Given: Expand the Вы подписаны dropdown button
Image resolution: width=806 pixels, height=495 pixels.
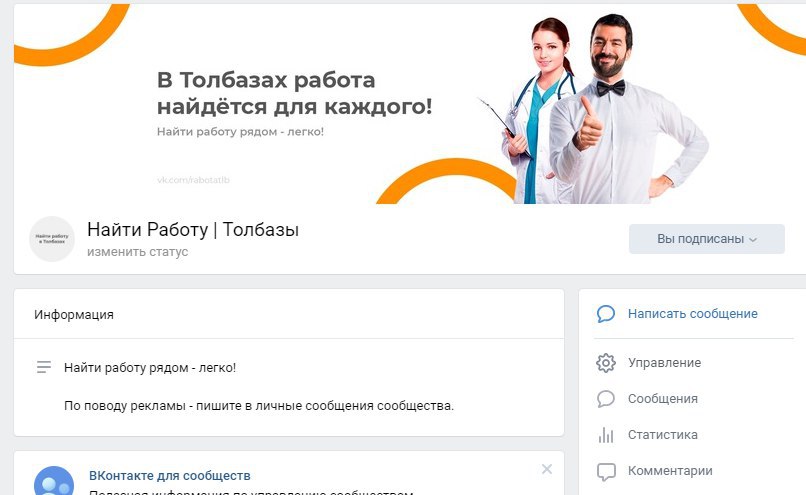Looking at the screenshot, I should tap(706, 239).
